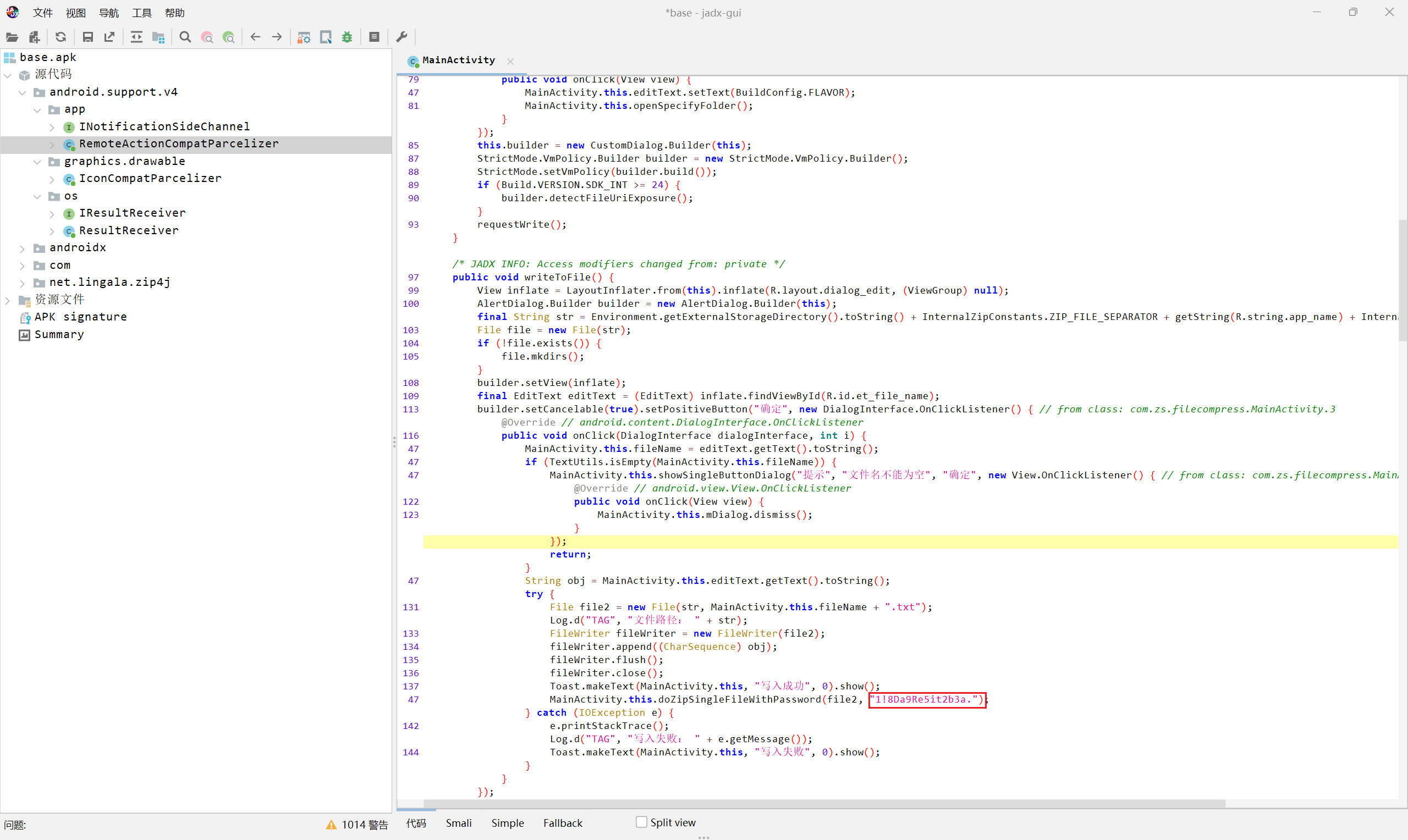Click the Summary item icon

click(x=25, y=335)
